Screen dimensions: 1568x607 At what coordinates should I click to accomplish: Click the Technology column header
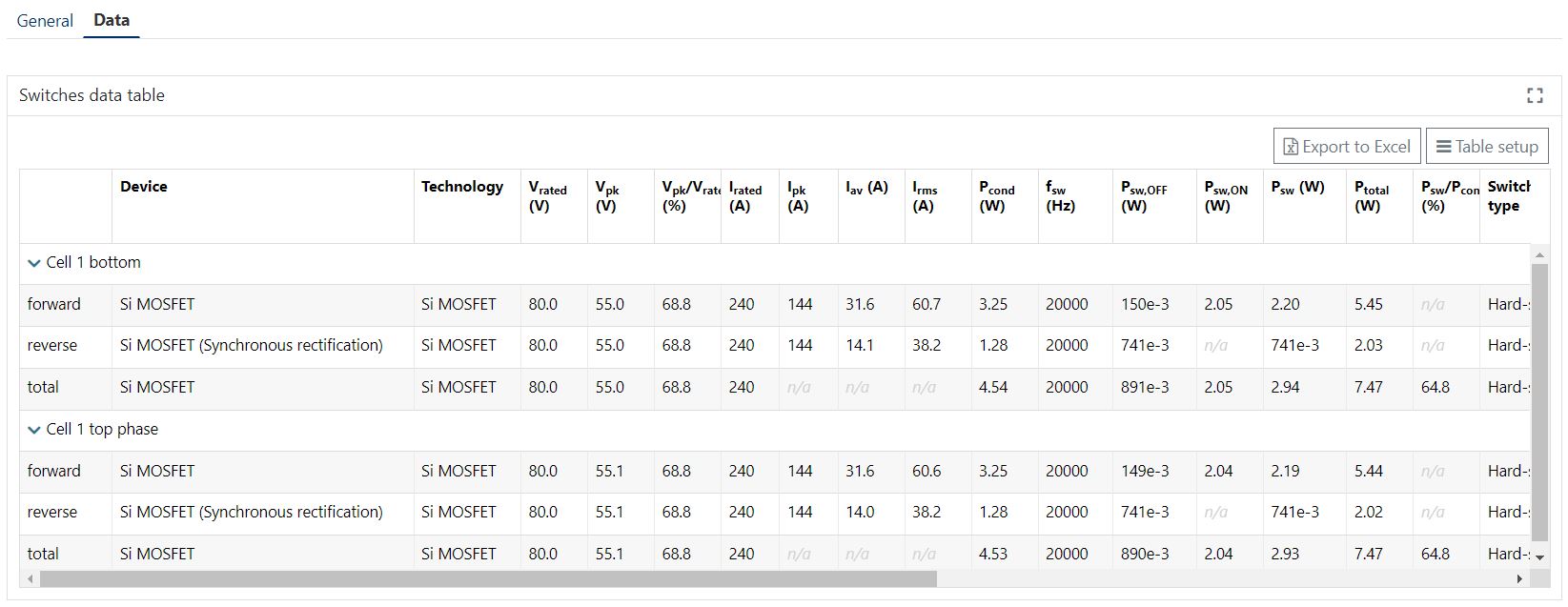[x=461, y=187]
